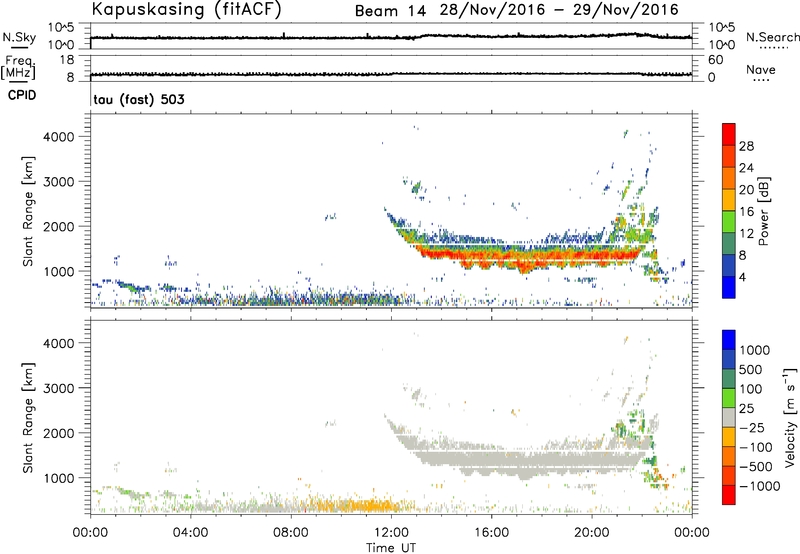Viewport: 800px width, 554px height.
Task: Click the Power [dB] colorbar label
Action: [x=764, y=211]
